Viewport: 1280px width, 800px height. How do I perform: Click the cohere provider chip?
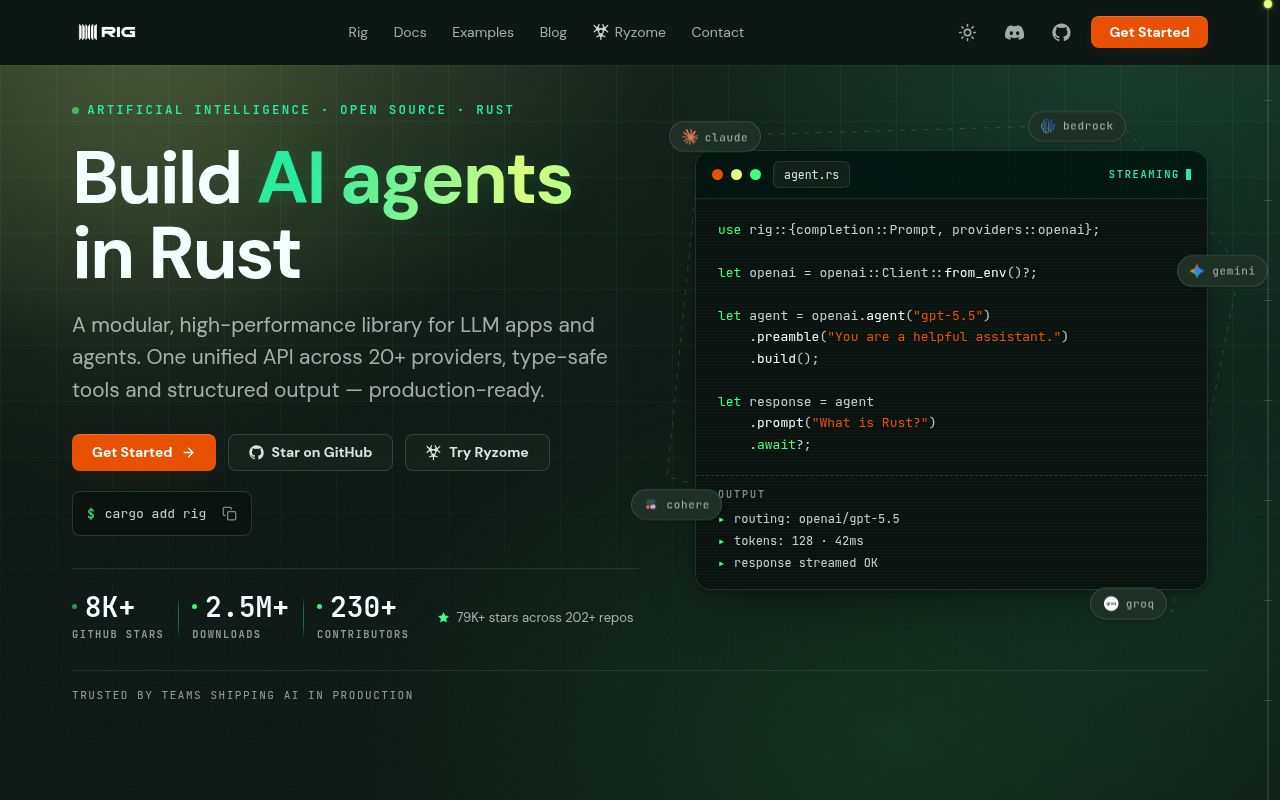[x=676, y=505]
